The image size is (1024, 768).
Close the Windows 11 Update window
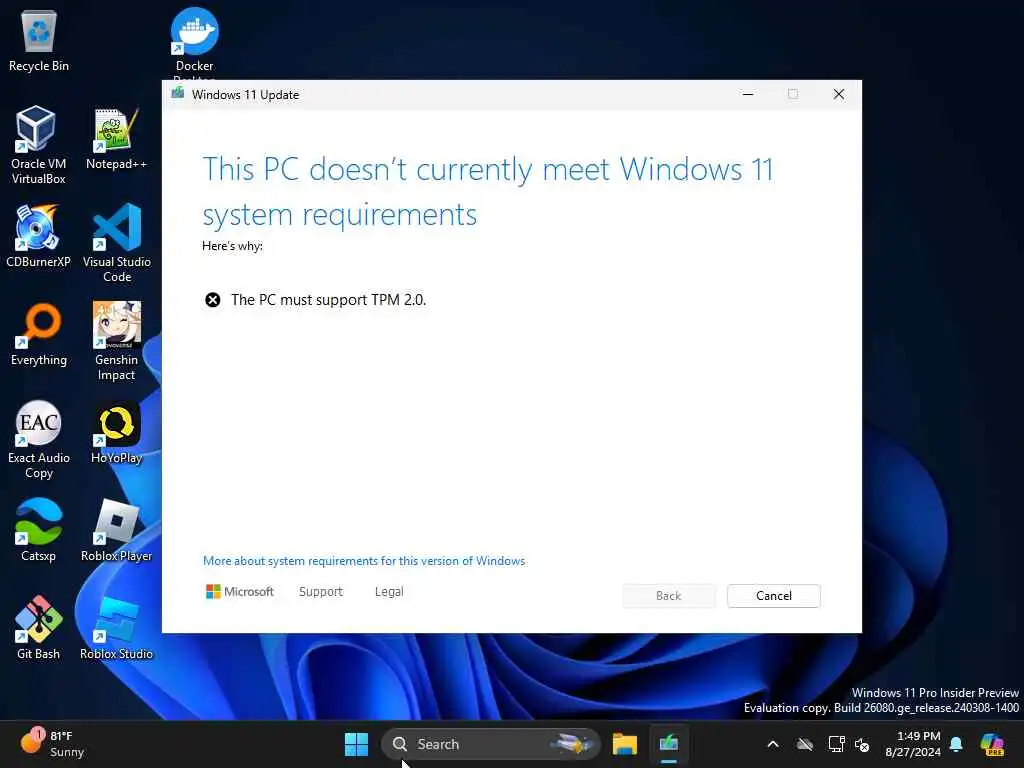pyautogui.click(x=839, y=95)
